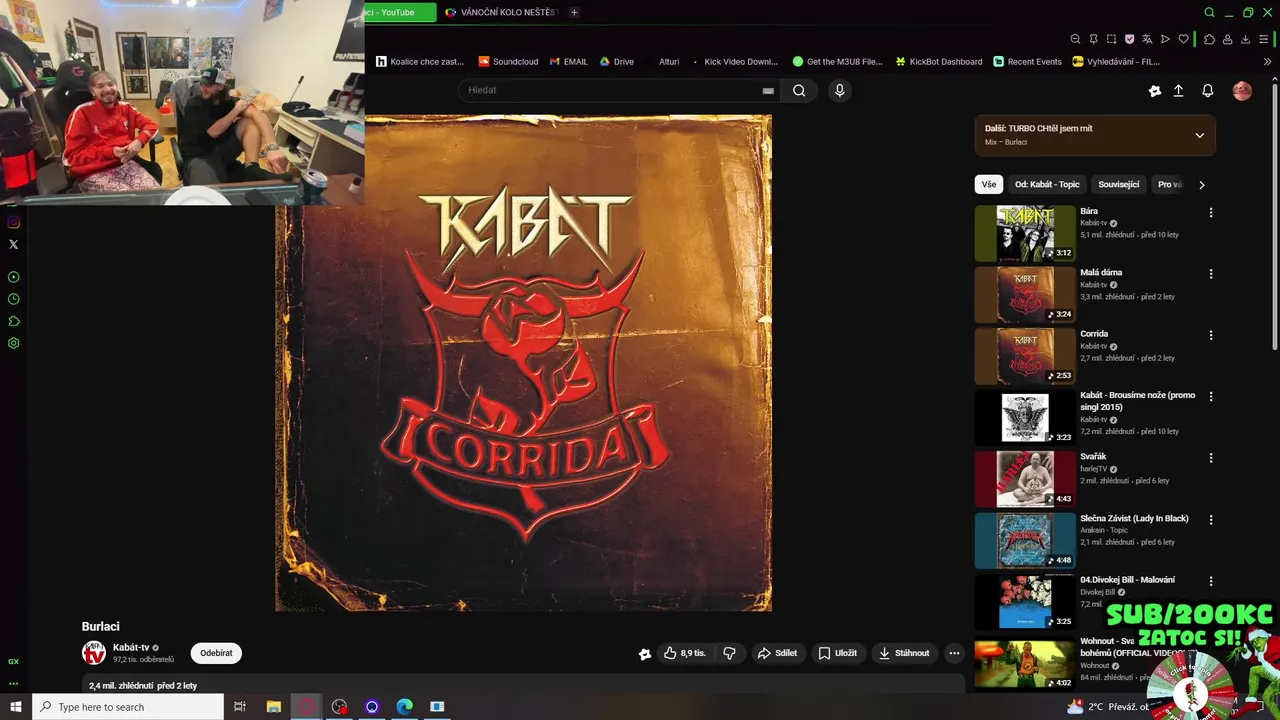The image size is (1280, 720).
Task: Click the Odebírat subscribe button
Action: [216, 653]
